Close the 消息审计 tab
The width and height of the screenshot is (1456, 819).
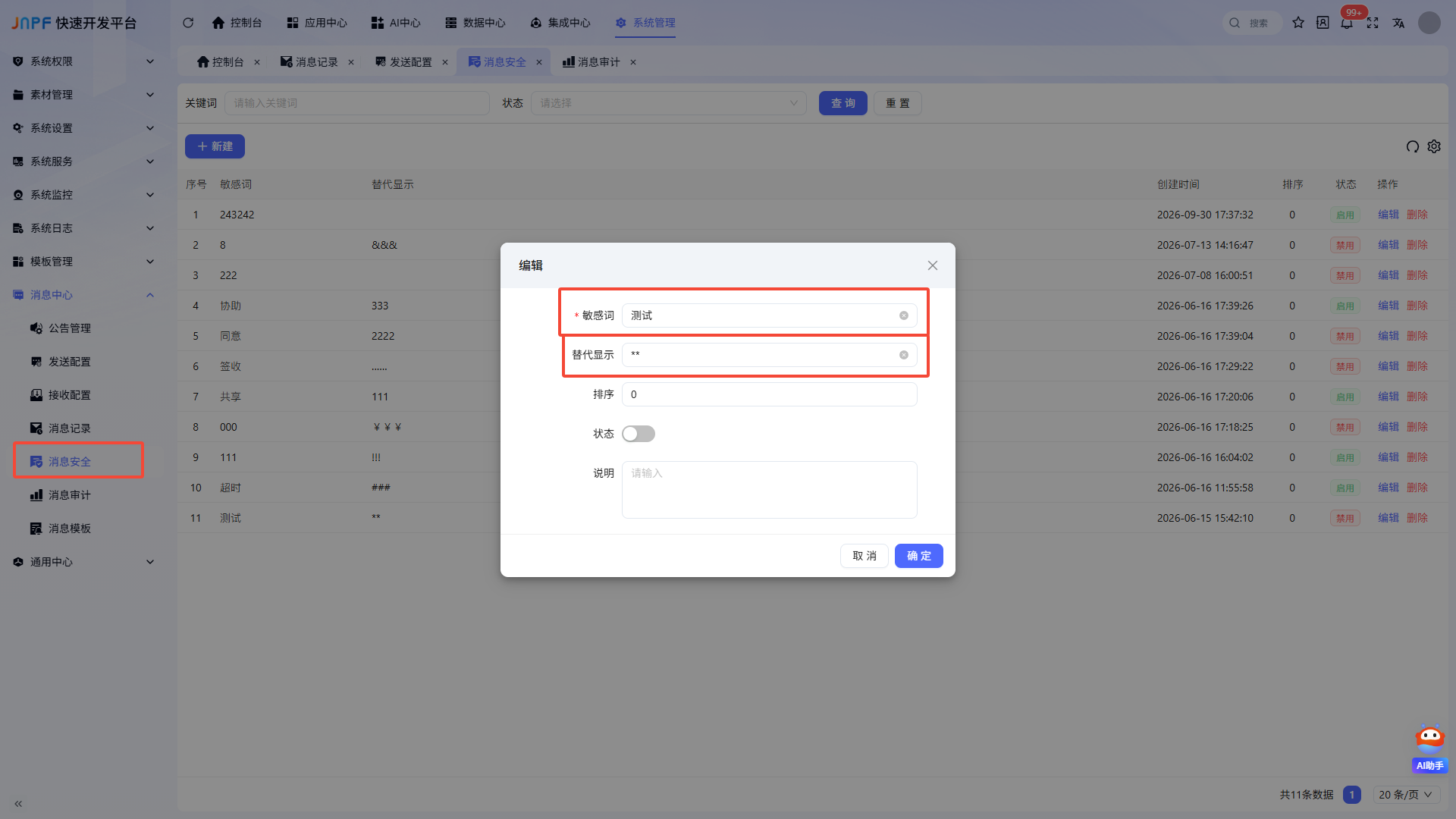coord(633,62)
